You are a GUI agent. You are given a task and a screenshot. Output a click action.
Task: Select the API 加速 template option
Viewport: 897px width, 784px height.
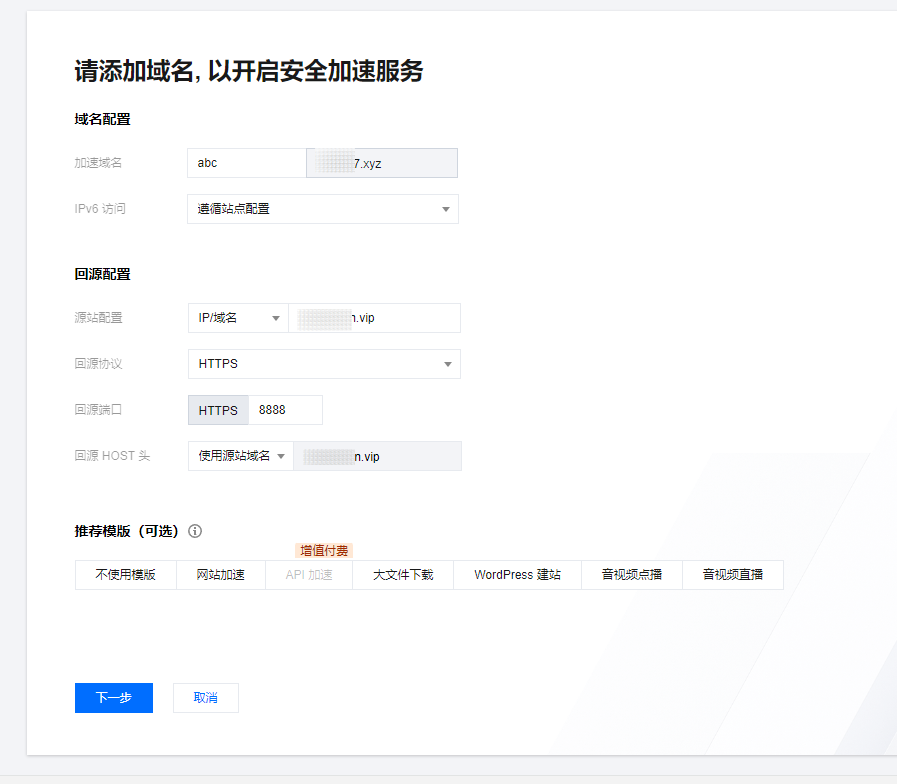(x=308, y=575)
